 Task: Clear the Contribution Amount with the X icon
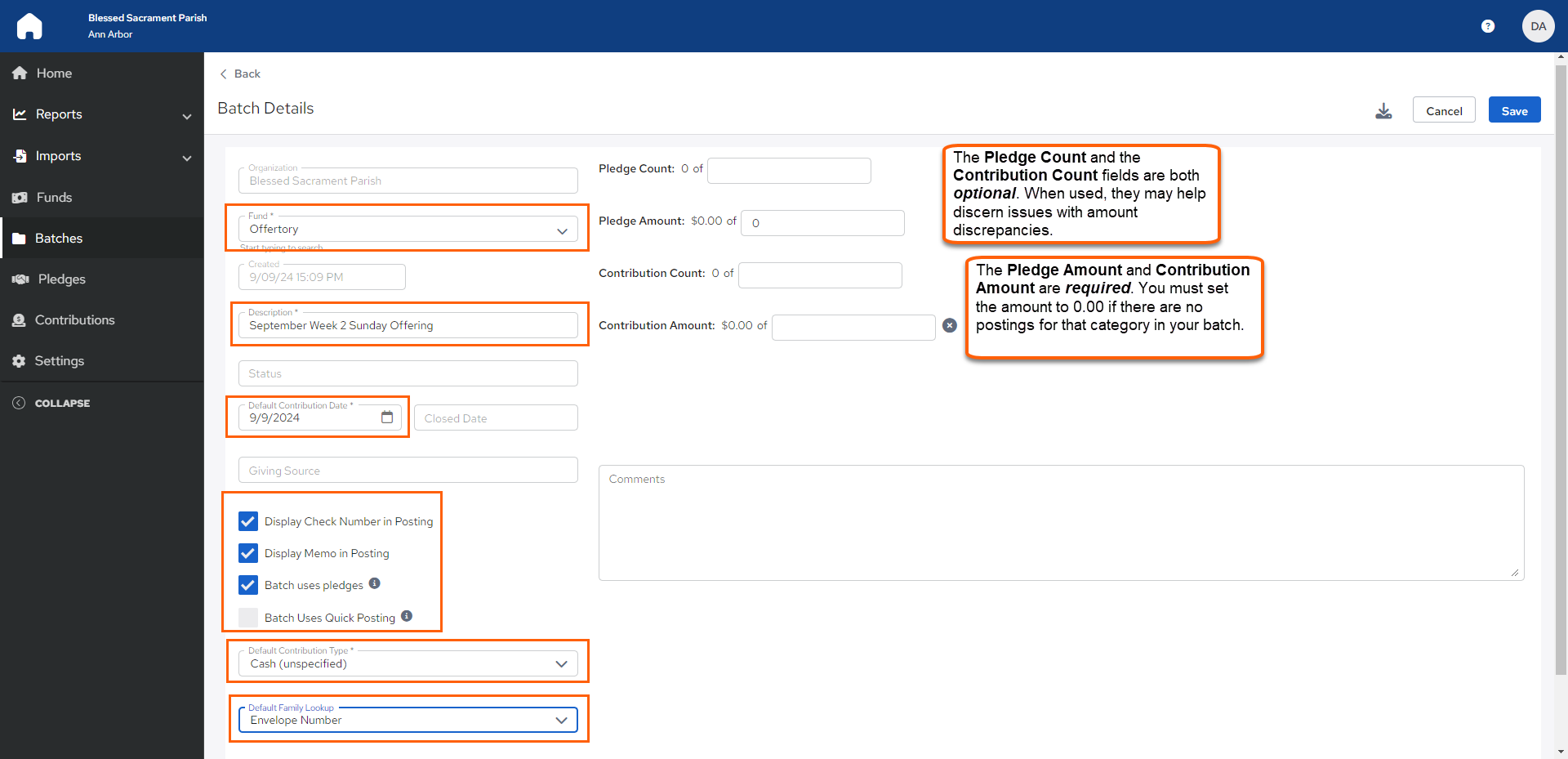950,325
